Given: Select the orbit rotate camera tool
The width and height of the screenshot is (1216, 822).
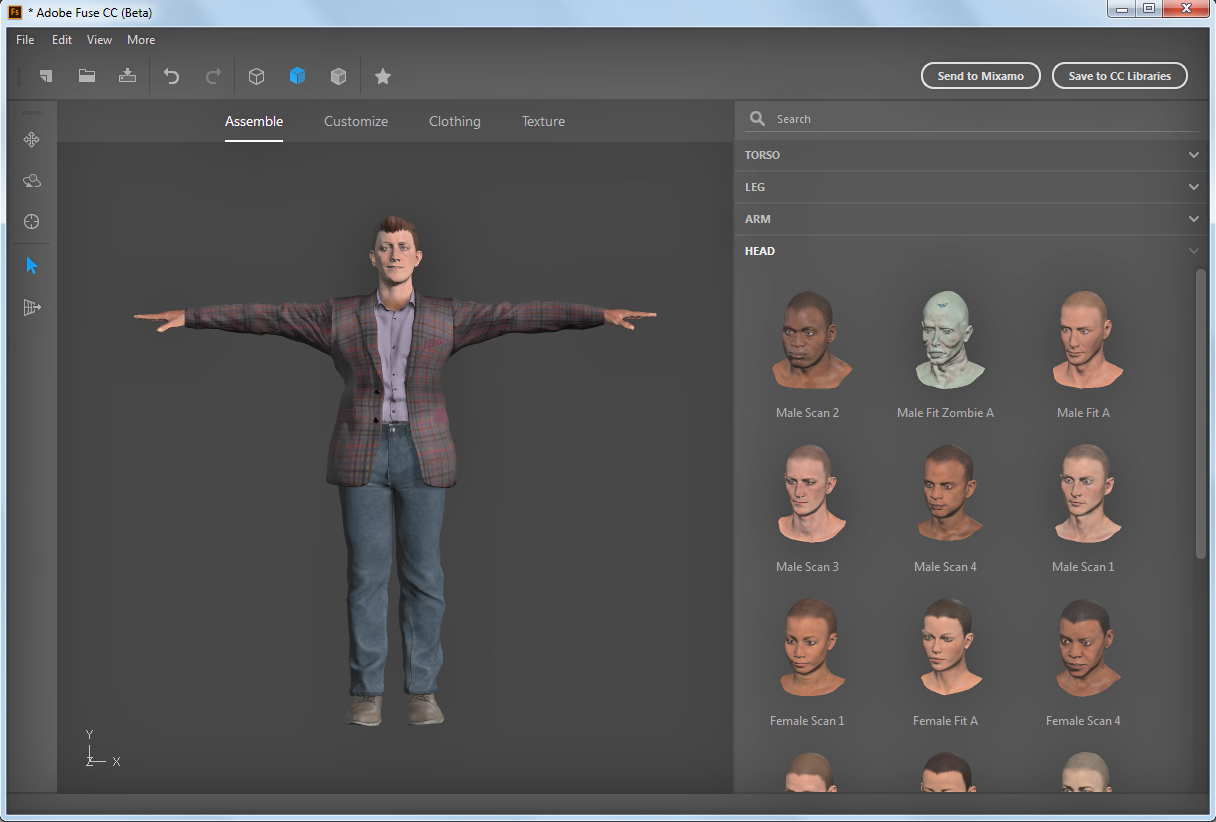Looking at the screenshot, I should pyautogui.click(x=31, y=181).
